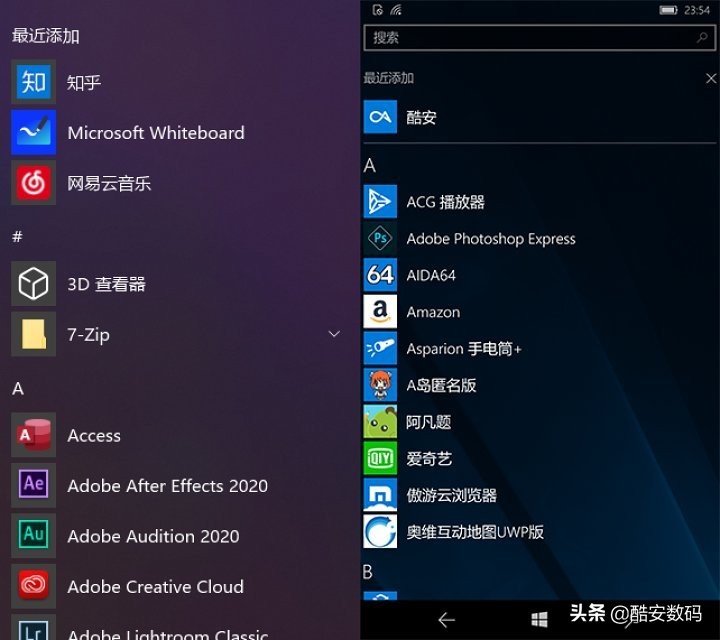Open Adobe Audition 2020 icon
720x640 pixels.
click(x=34, y=536)
